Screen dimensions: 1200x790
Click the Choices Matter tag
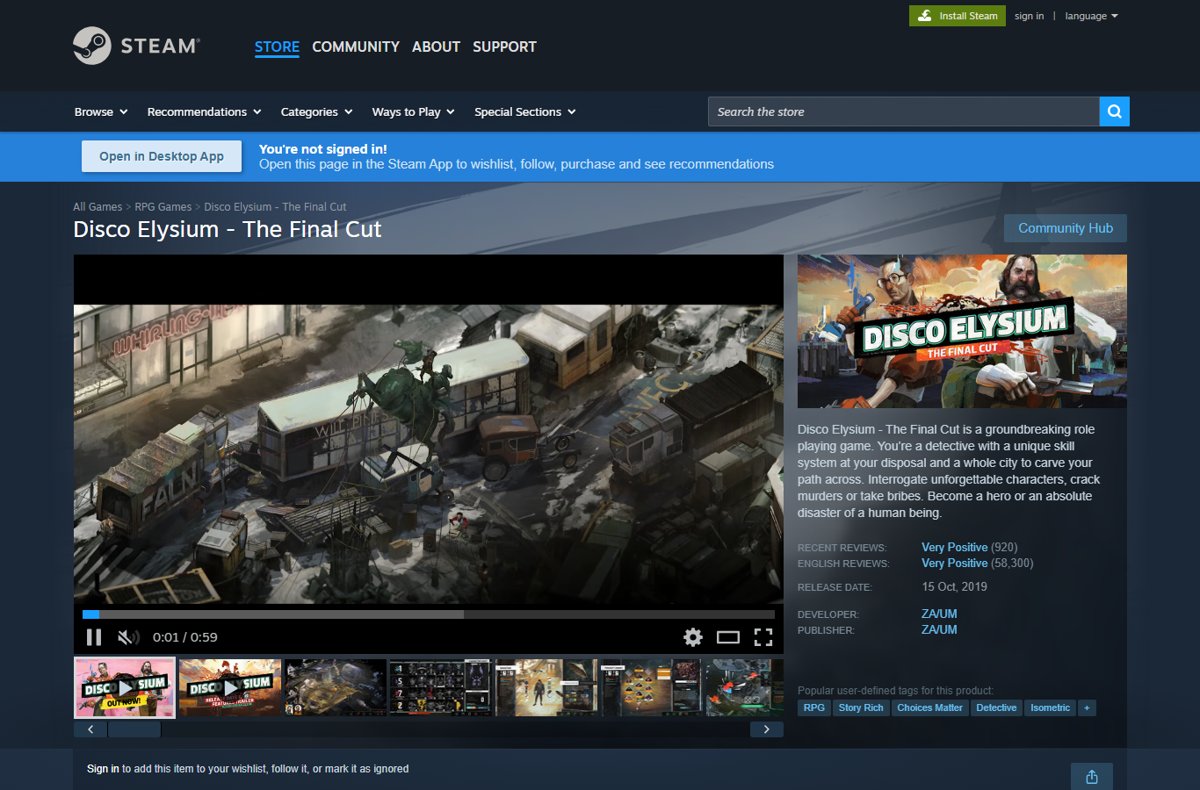(x=930, y=708)
